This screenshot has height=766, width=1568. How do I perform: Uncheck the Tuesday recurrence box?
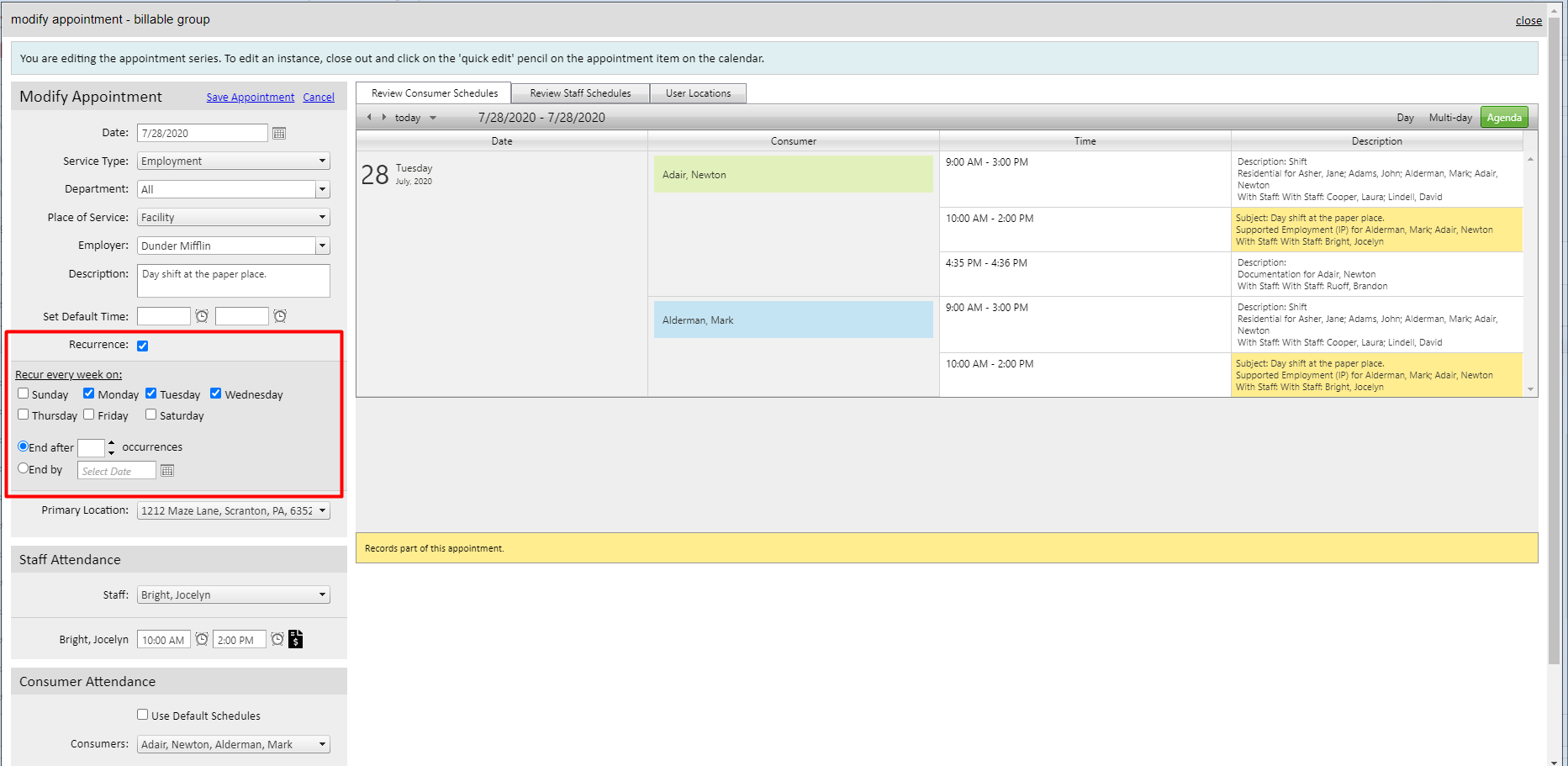[151, 394]
